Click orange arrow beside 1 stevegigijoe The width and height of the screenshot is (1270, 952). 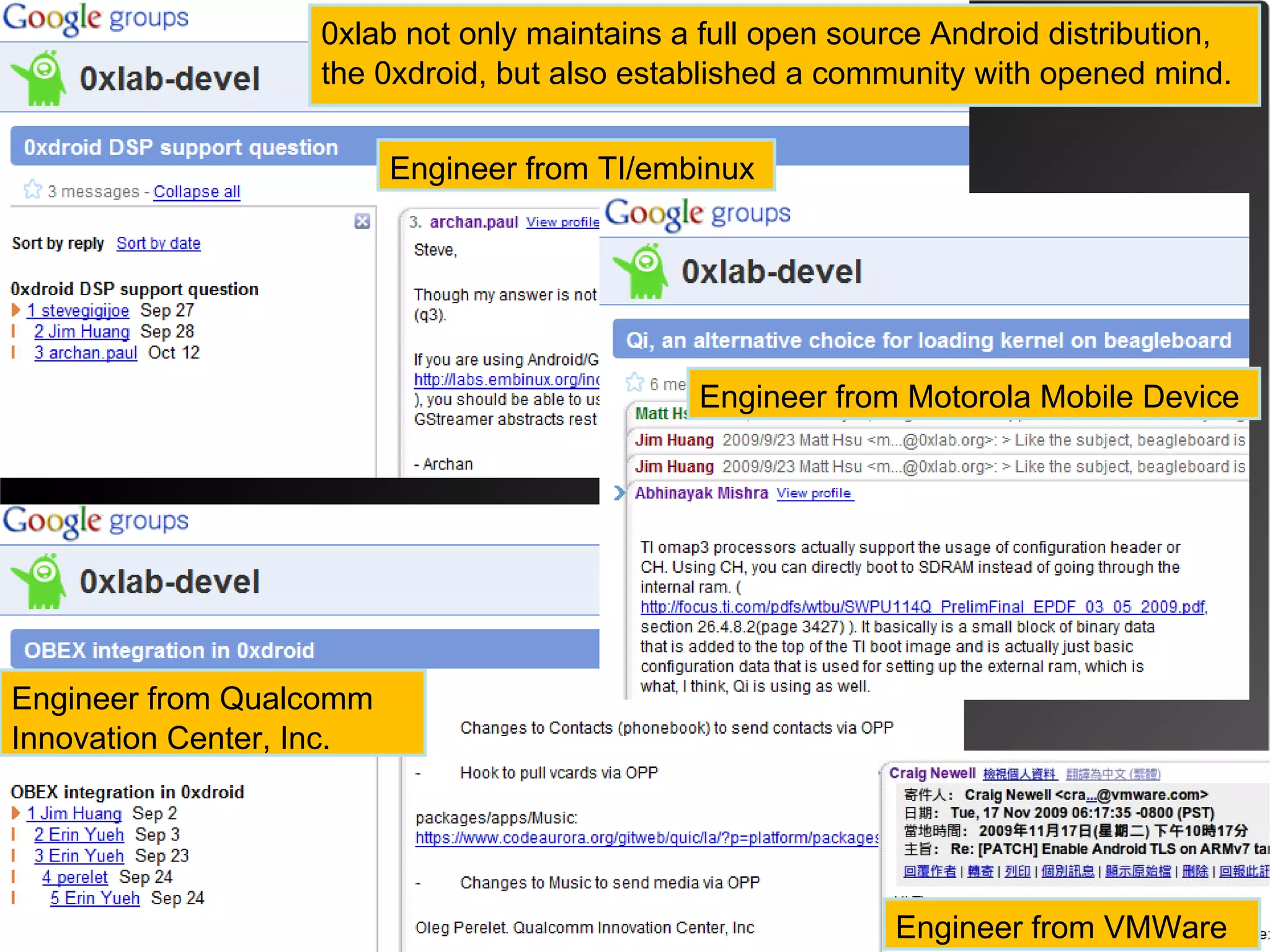(16, 310)
